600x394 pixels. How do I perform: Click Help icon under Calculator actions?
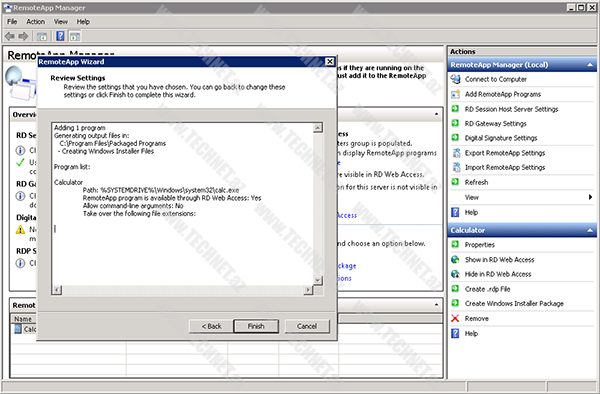coord(455,333)
